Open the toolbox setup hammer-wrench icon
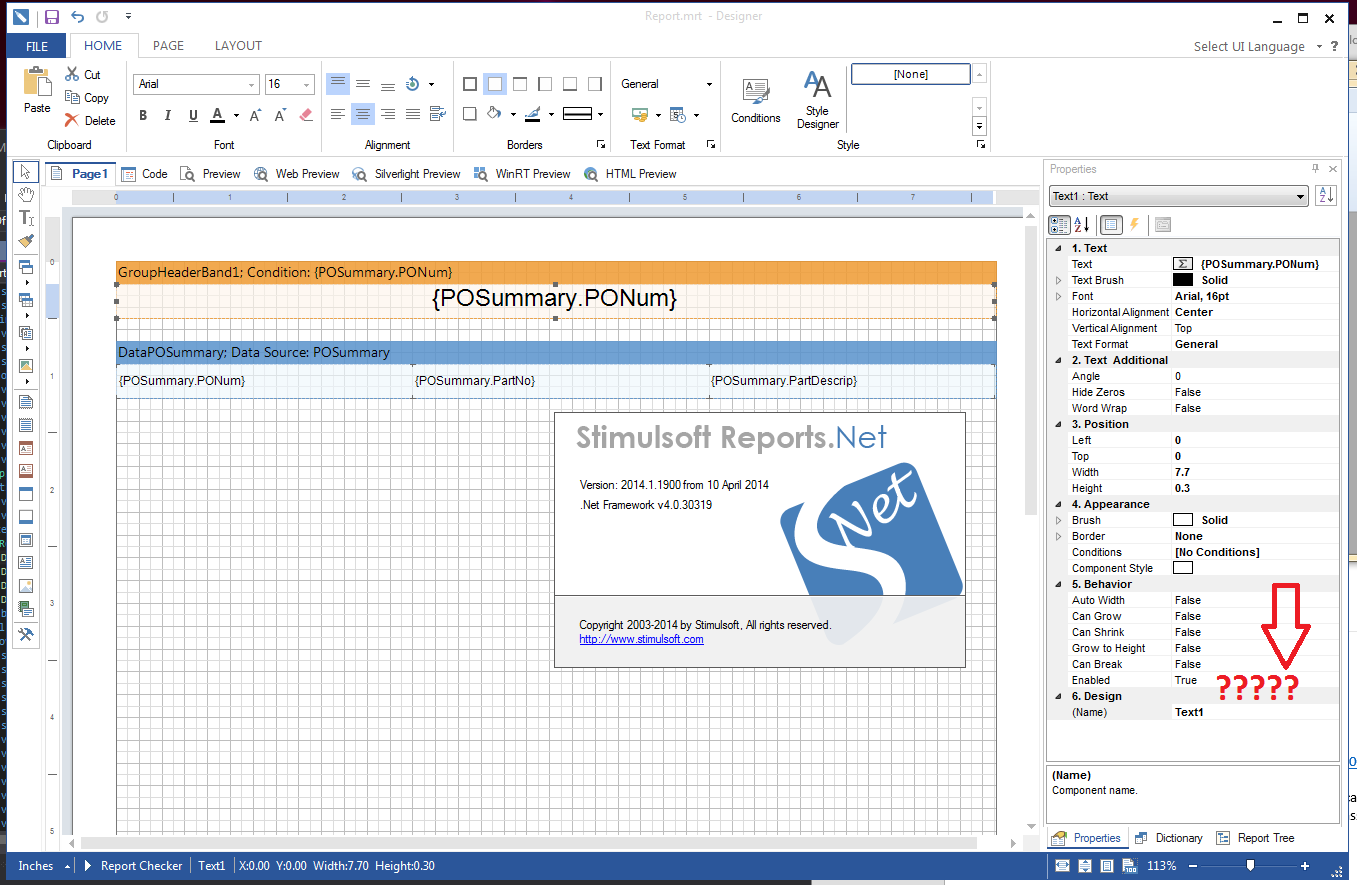 [x=26, y=635]
